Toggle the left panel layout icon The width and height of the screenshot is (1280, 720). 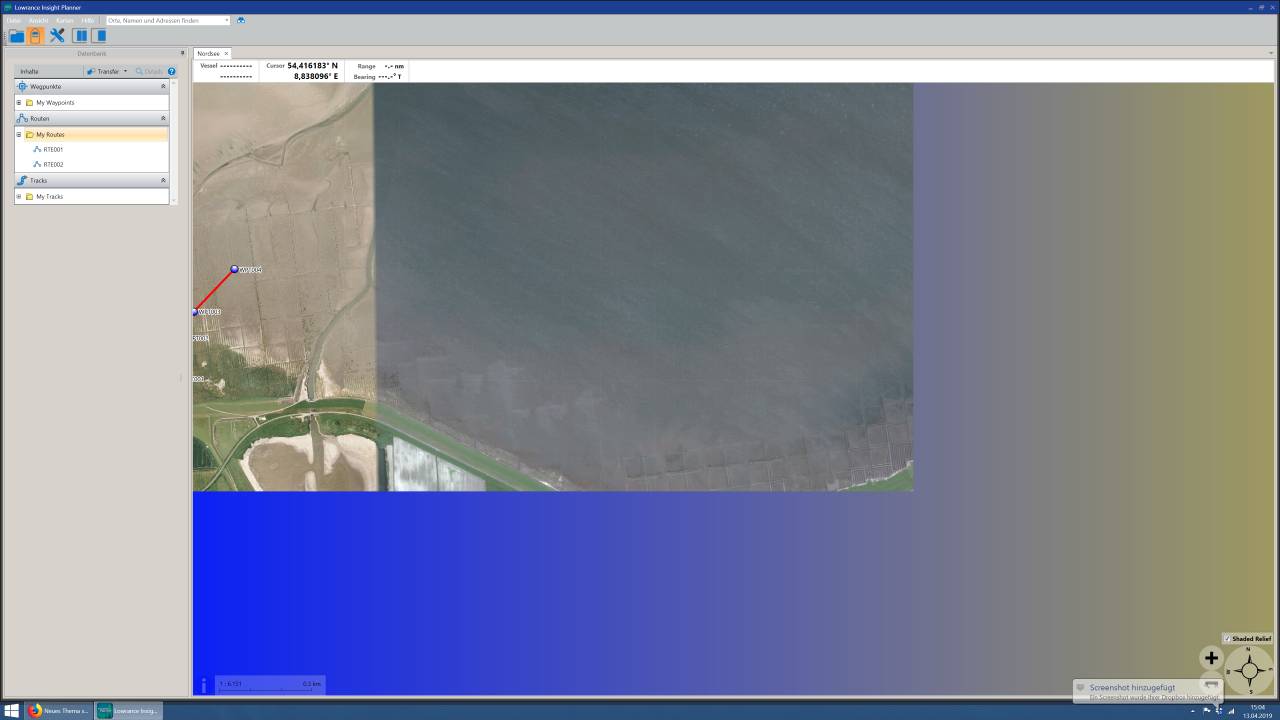pyautogui.click(x=80, y=36)
